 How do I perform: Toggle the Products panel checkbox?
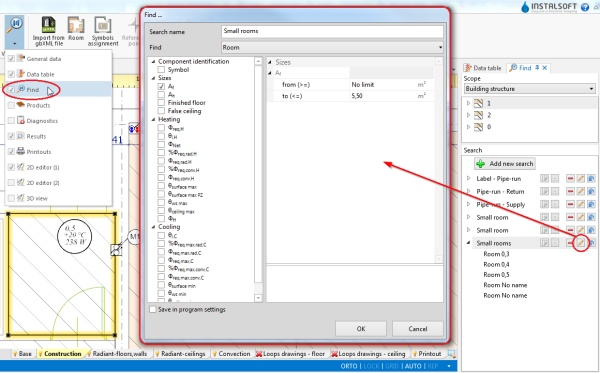pyautogui.click(x=11, y=105)
